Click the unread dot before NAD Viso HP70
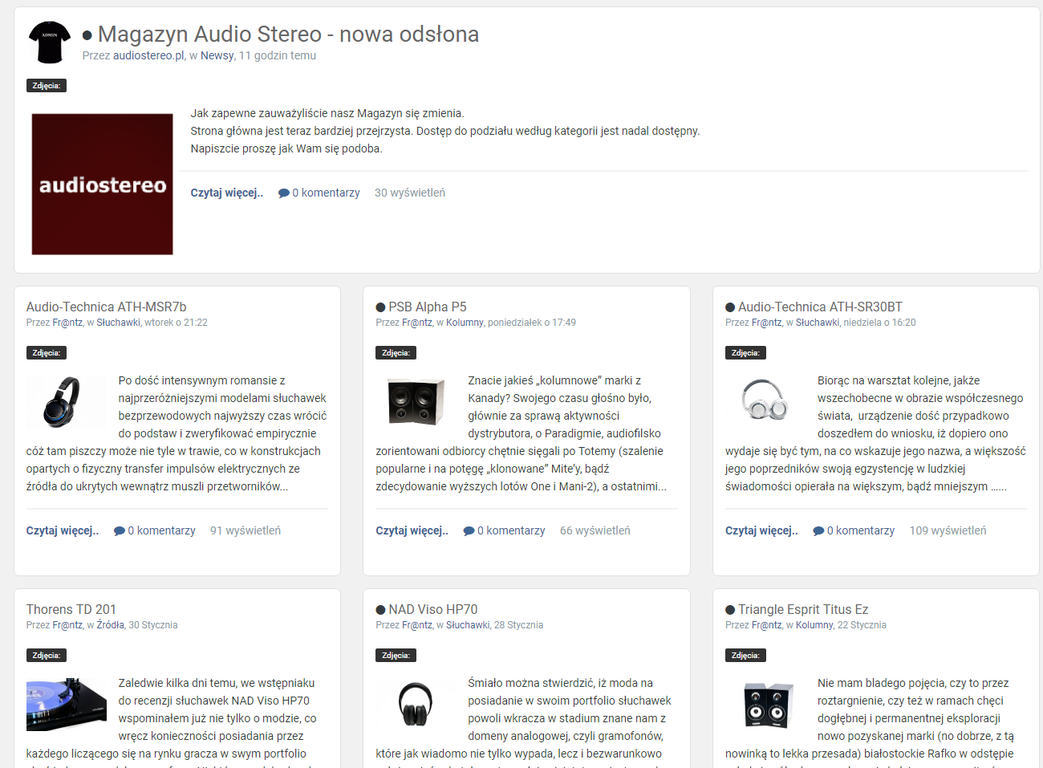Screen dimensions: 1043x768 (380, 610)
